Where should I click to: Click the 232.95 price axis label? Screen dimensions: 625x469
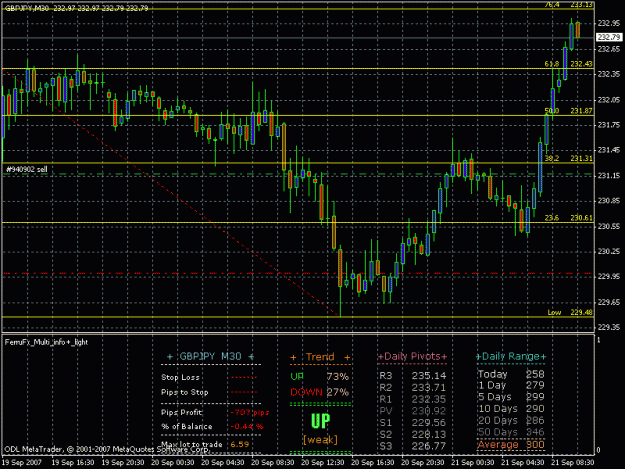point(609,24)
